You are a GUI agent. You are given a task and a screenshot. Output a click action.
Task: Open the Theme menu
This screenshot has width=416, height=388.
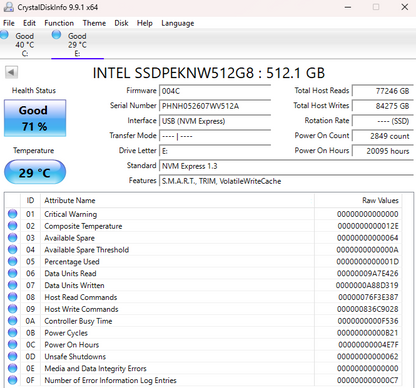tap(94, 23)
